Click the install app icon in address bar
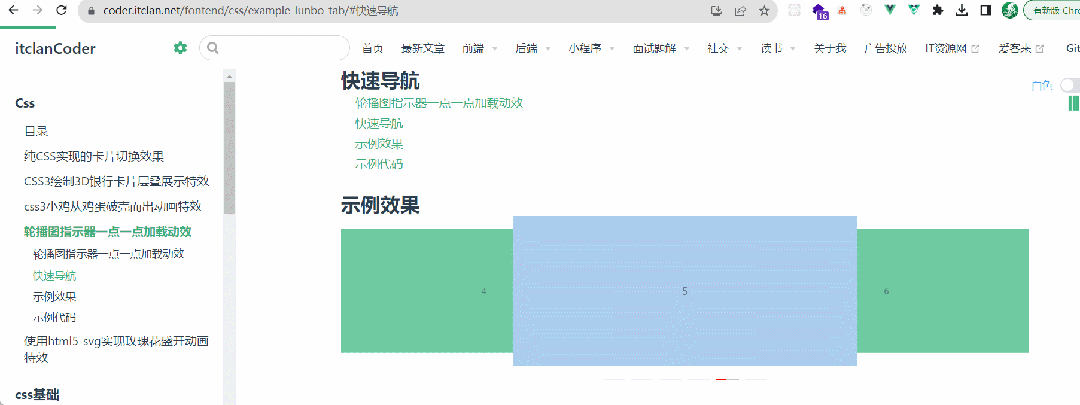This screenshot has height=405, width=1080. [716, 10]
